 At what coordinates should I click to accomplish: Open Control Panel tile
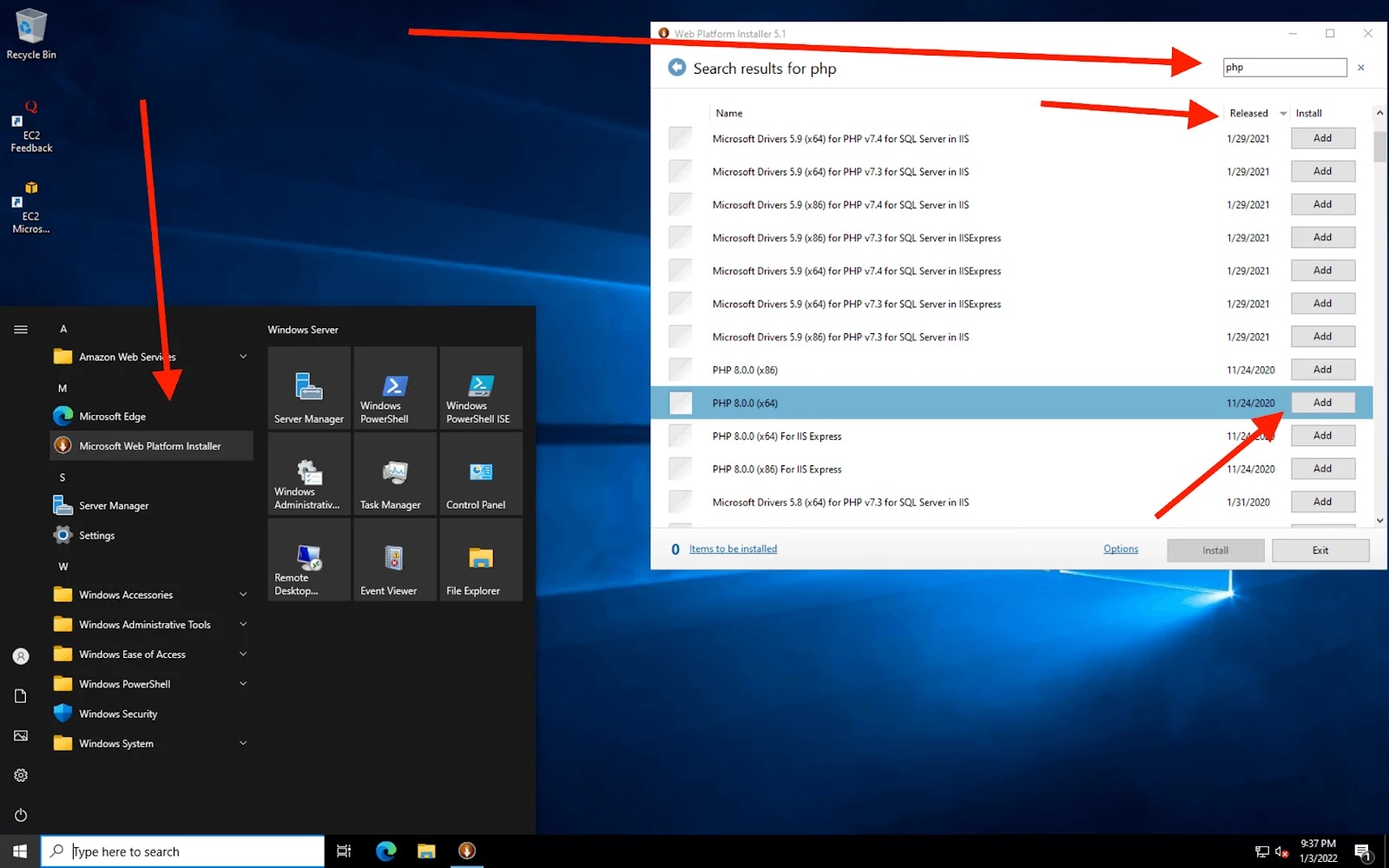481,473
